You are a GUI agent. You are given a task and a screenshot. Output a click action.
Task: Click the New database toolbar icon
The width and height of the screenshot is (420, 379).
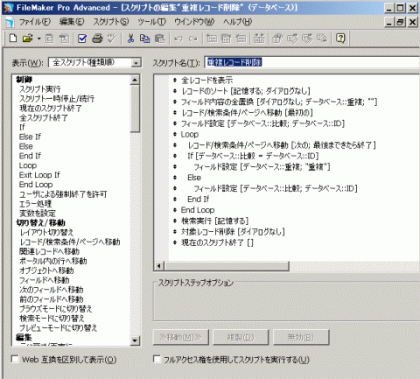13,38
